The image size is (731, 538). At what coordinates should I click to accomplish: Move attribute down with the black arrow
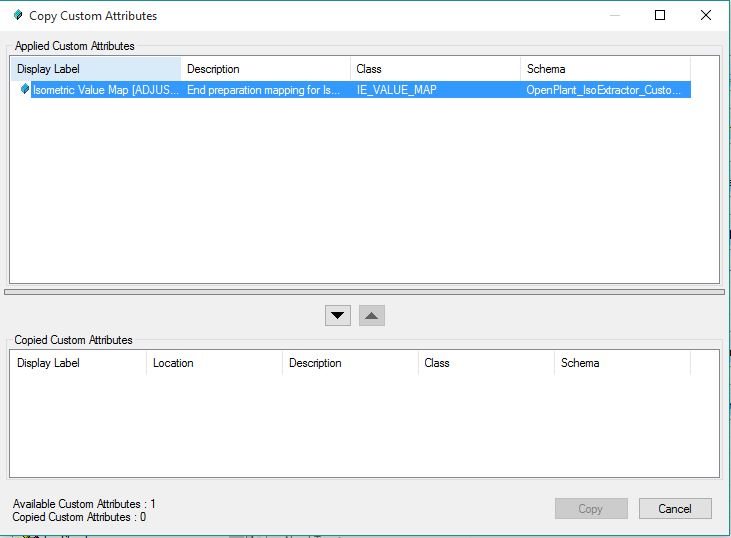[338, 316]
